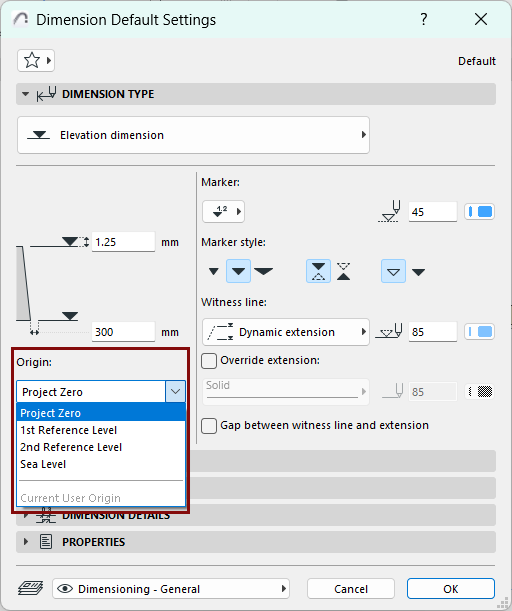Select the medium filled triangle marker style
The width and height of the screenshot is (512, 611).
[x=238, y=271]
